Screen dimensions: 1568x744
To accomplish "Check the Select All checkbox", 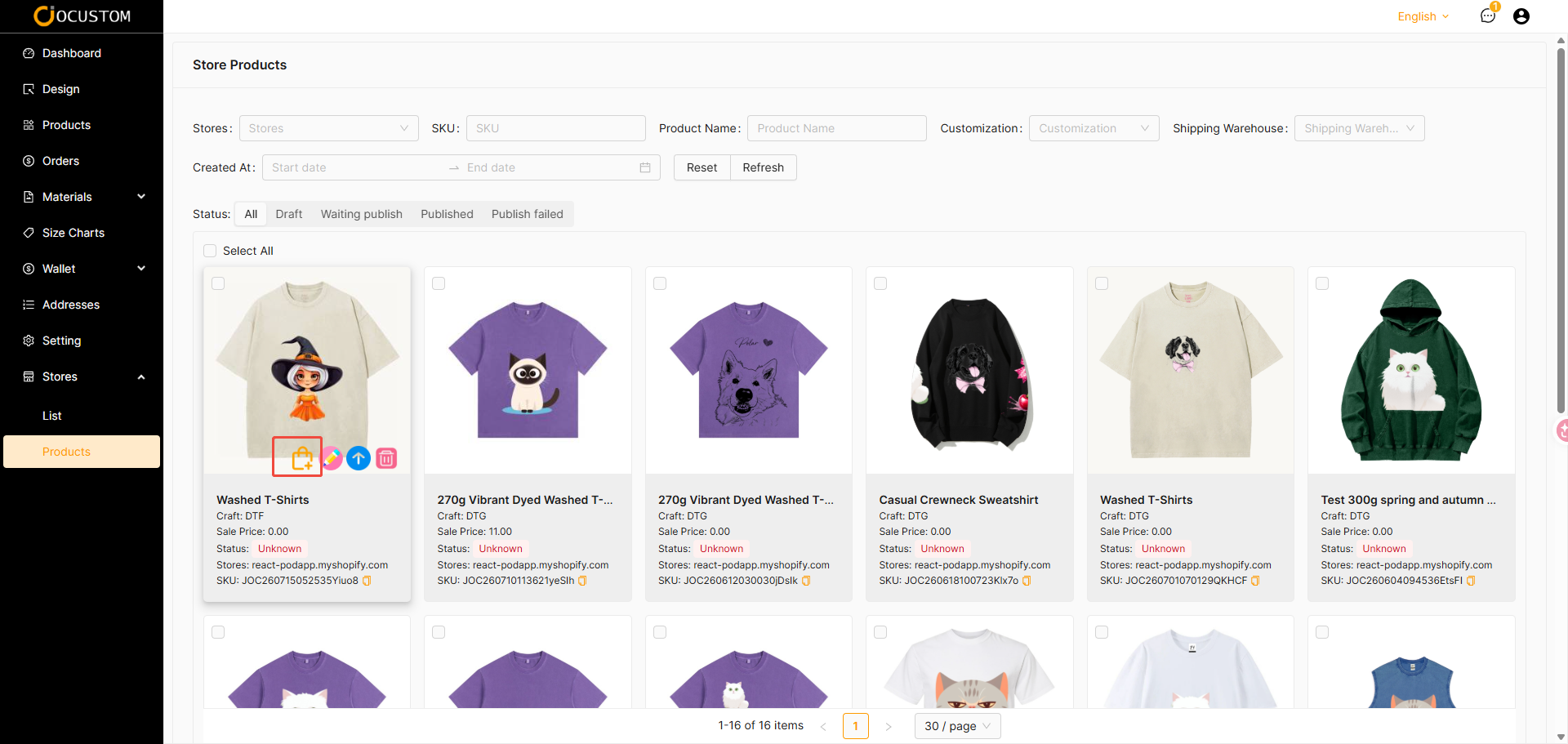I will click(x=210, y=251).
